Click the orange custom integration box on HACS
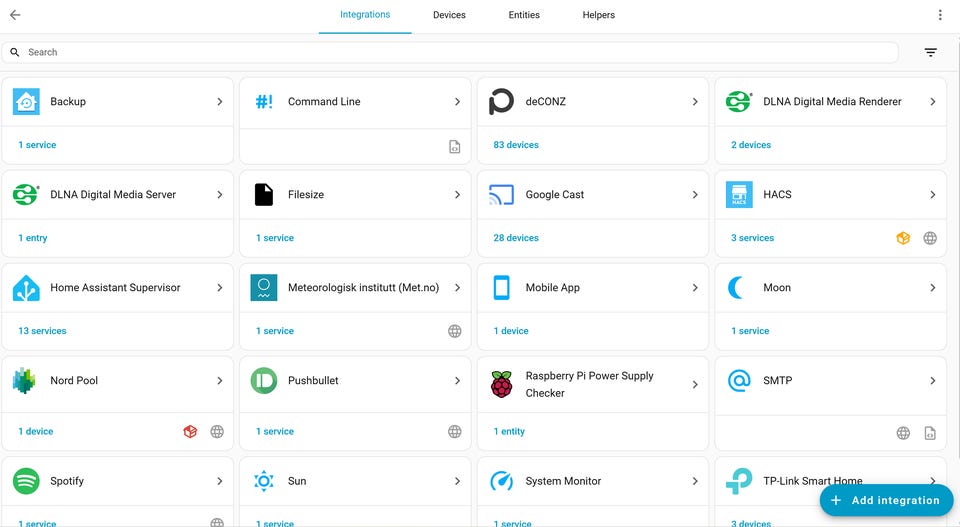The width and height of the screenshot is (960, 527). pyautogui.click(x=903, y=238)
